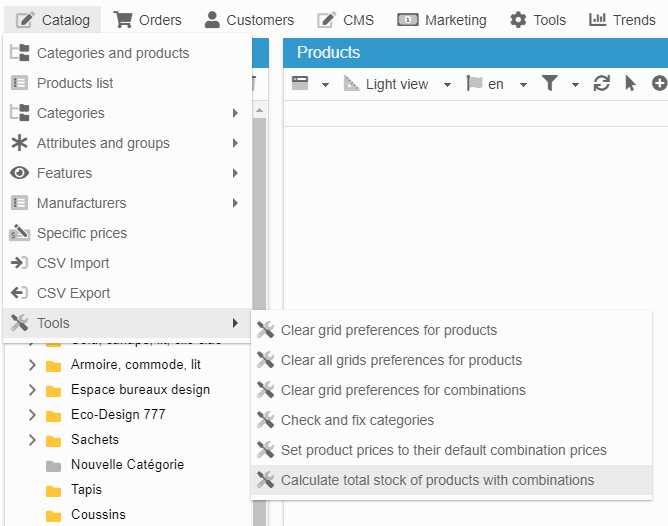Click the refresh icon in Products toolbar

[601, 84]
